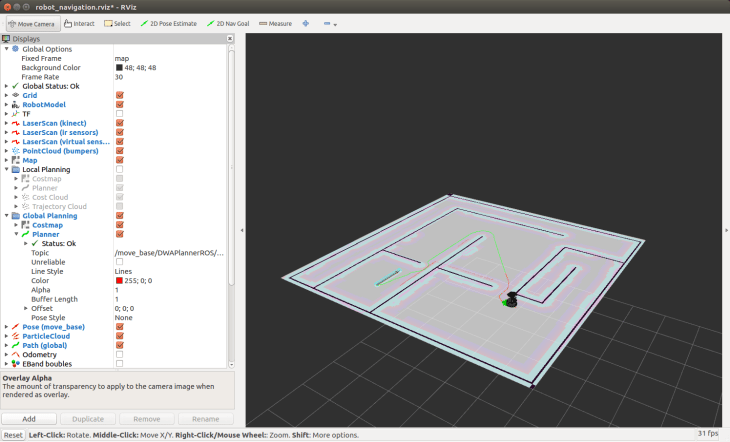The image size is (730, 442).
Task: Enable the TF display checkbox
Action: coord(119,113)
